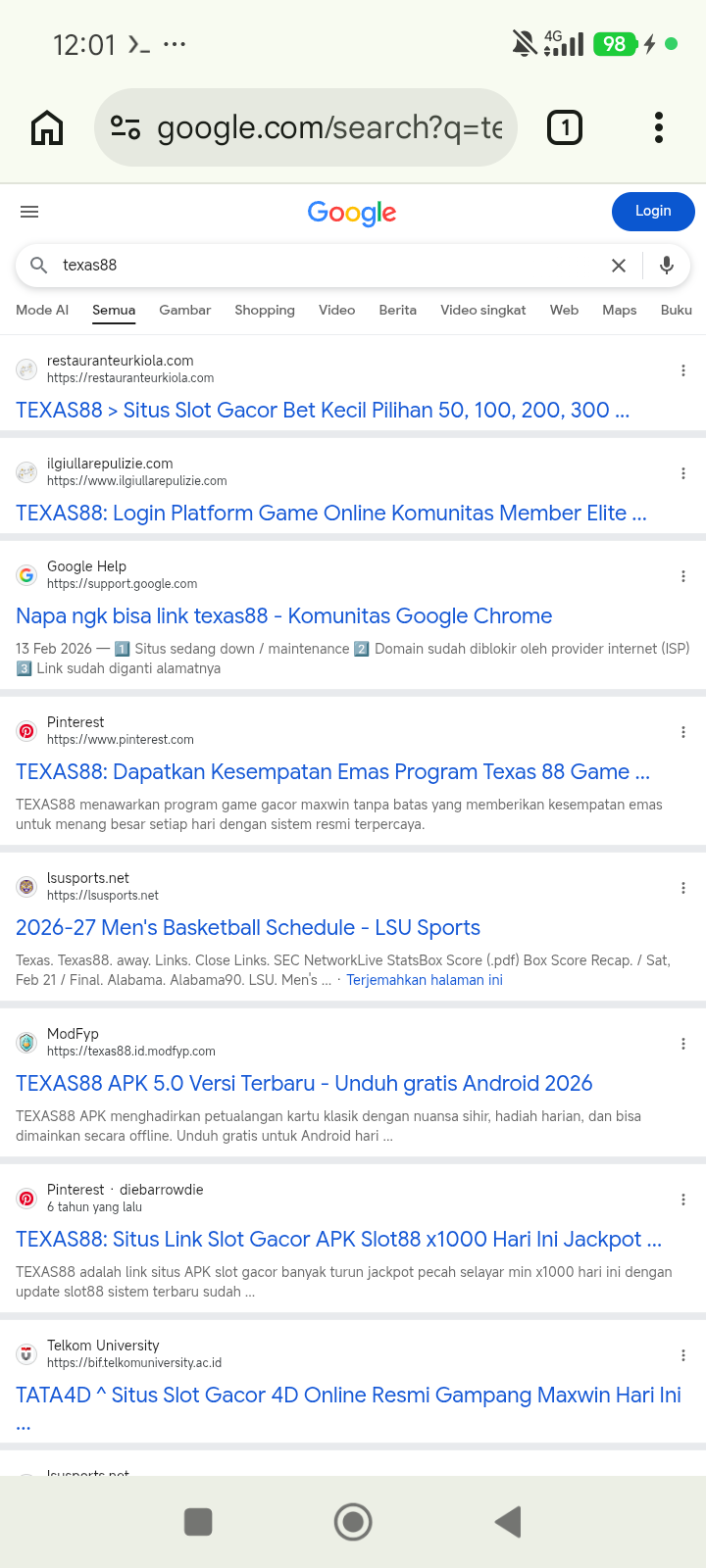
Task: Open 'TEXAS88: Login Platform Game Online' result
Action: [x=331, y=513]
